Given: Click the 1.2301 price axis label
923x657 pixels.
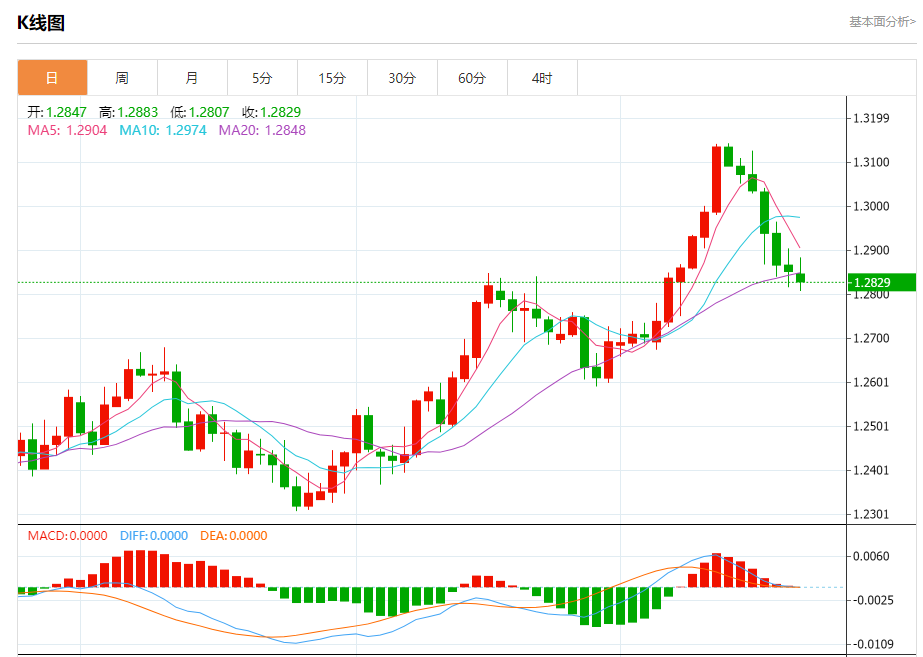Looking at the screenshot, I should [x=871, y=515].
